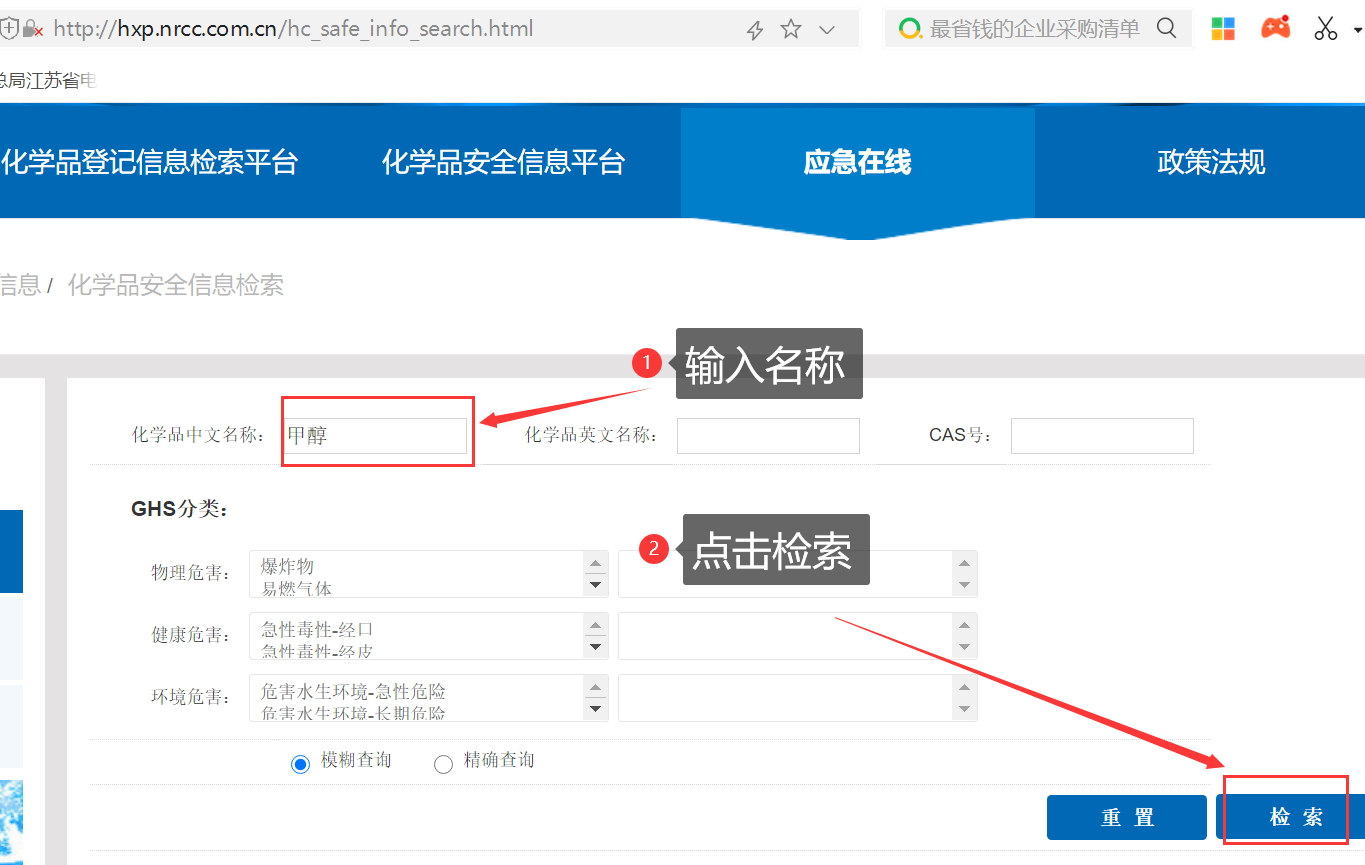Select the 模糊查询 radio button
This screenshot has height=865, width=1365.
[300, 763]
